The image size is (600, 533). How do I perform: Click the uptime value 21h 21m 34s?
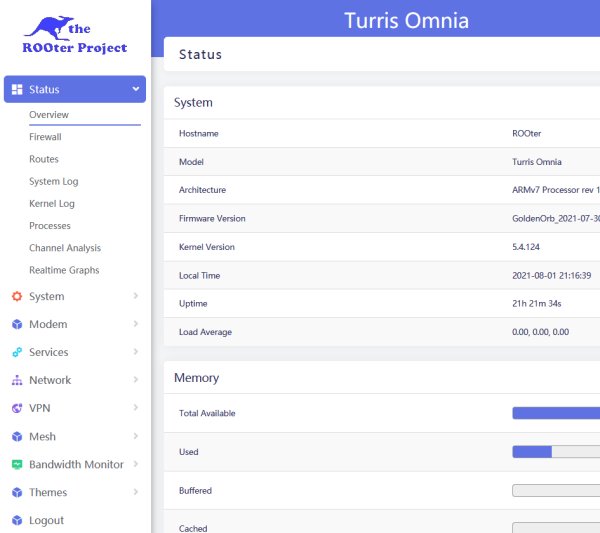[x=536, y=303]
